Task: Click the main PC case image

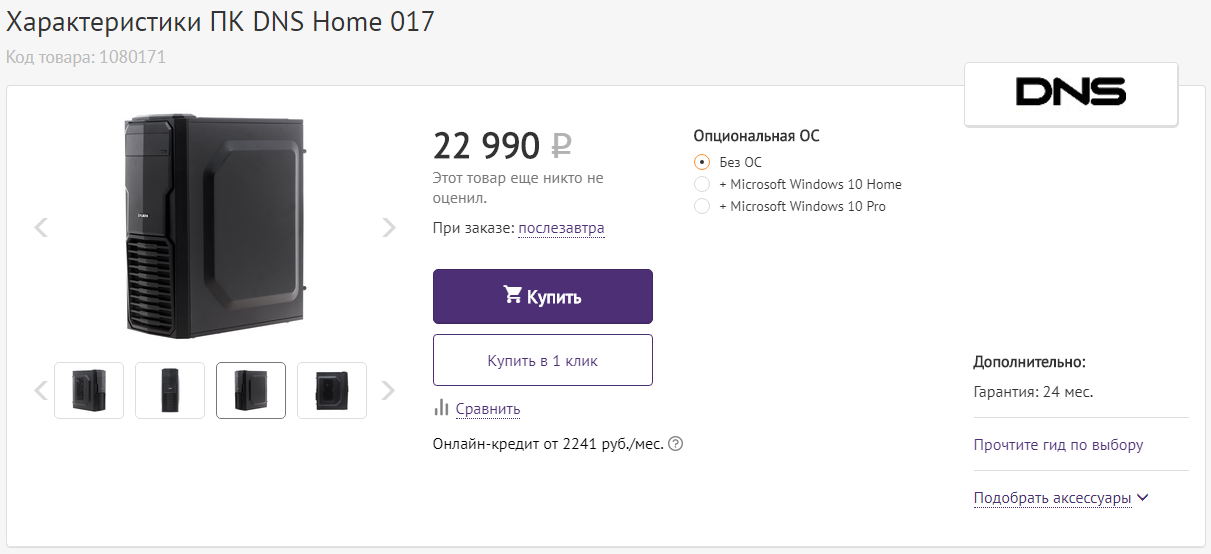Action: pyautogui.click(x=214, y=227)
